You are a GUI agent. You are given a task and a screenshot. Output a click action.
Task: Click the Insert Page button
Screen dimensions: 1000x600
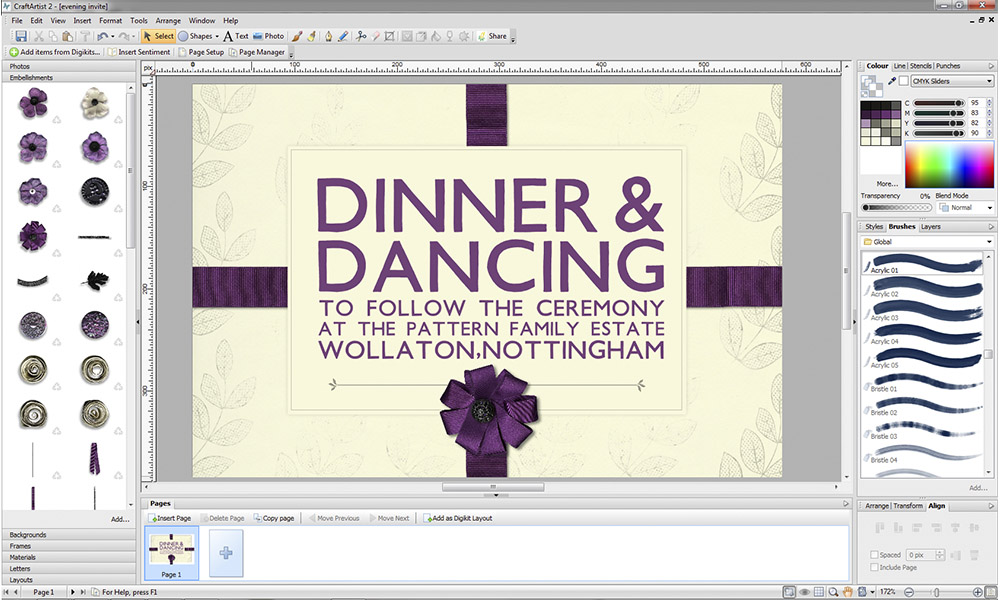170,518
